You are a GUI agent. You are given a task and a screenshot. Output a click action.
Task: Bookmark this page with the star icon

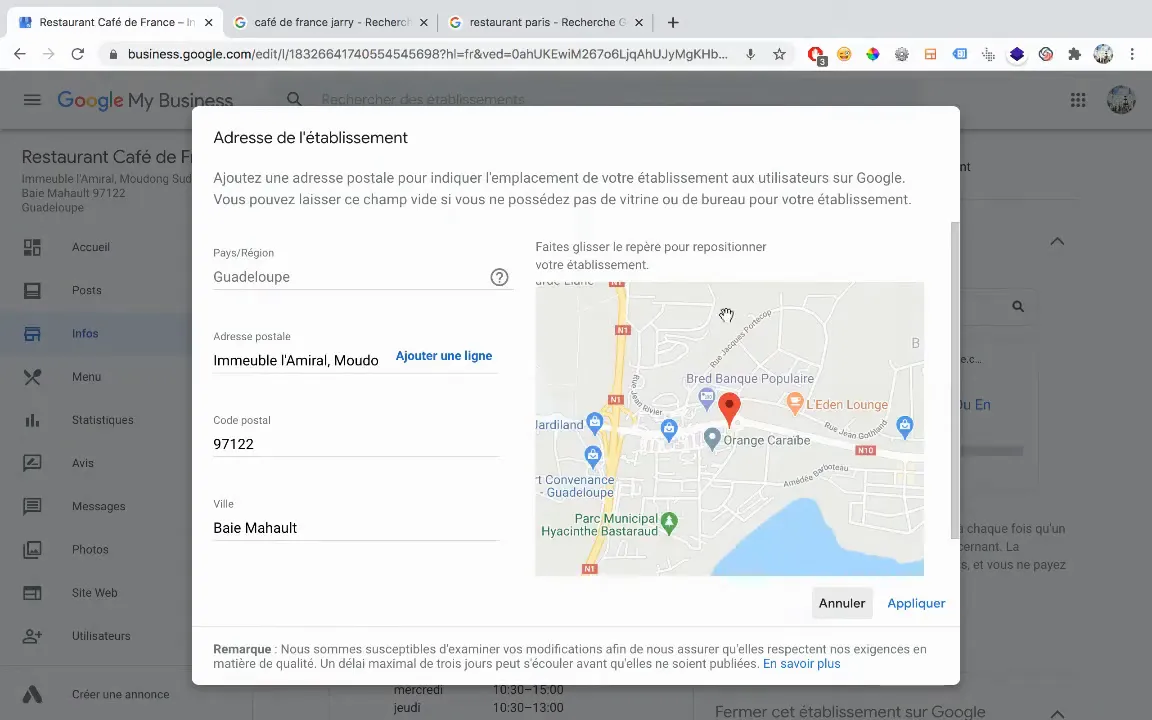pos(780,54)
